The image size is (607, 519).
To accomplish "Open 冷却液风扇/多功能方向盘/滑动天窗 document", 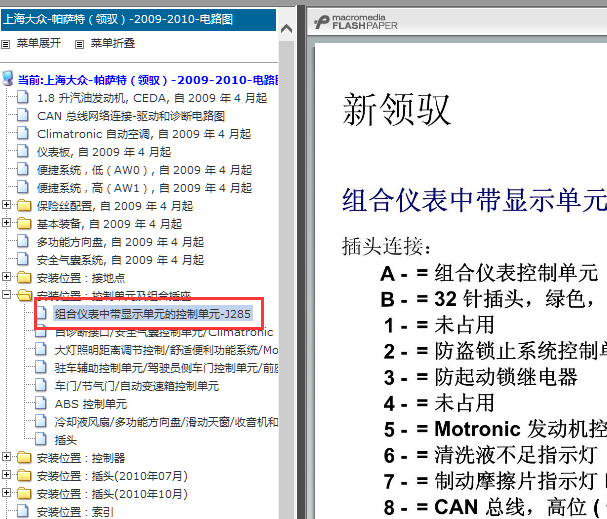I will pos(166,422).
